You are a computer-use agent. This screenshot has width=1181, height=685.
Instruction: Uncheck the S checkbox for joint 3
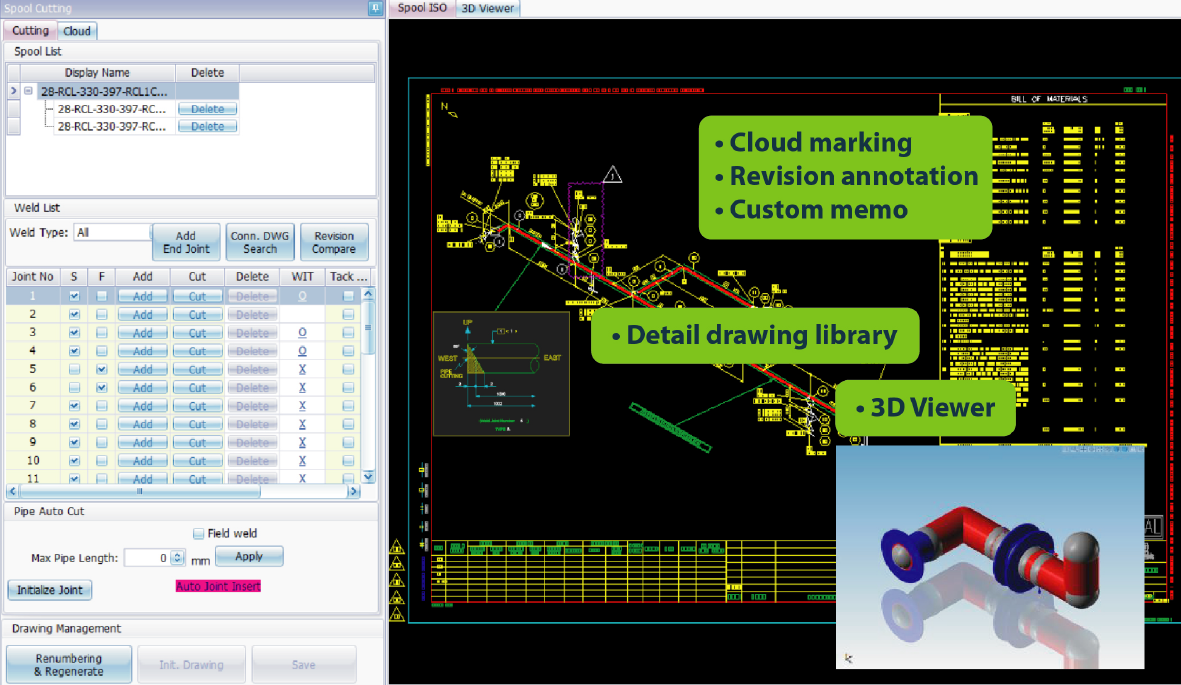coord(74,333)
